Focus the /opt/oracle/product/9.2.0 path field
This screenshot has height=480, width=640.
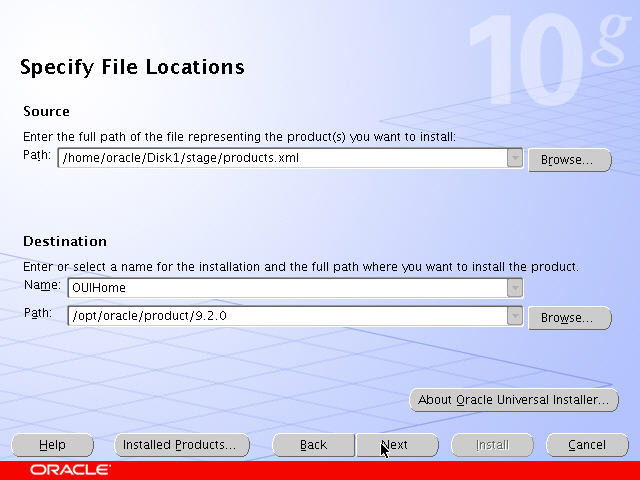(x=287, y=316)
